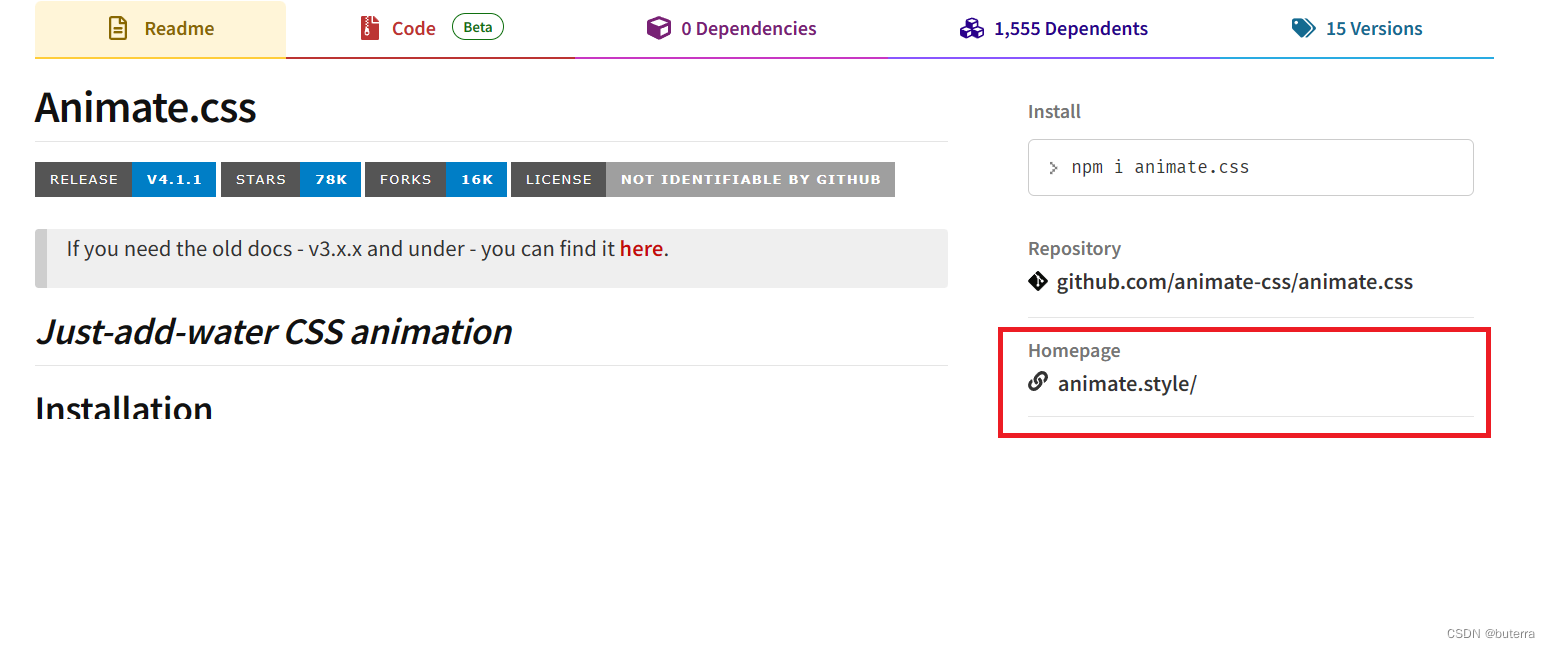Click the Install label
1550x648 pixels.
(1054, 111)
